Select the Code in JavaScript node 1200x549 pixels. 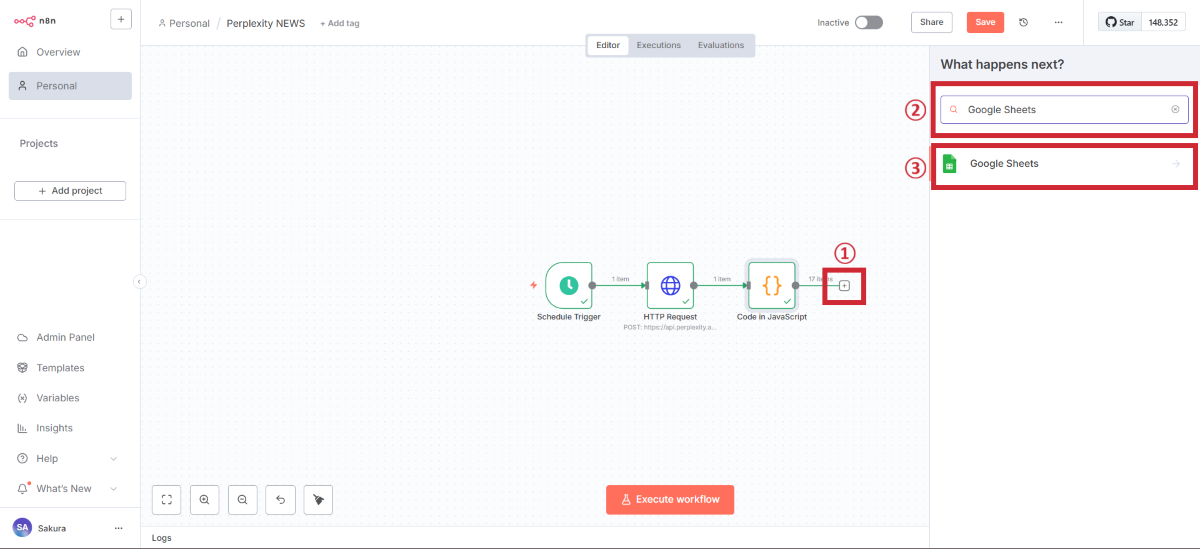tap(771, 286)
